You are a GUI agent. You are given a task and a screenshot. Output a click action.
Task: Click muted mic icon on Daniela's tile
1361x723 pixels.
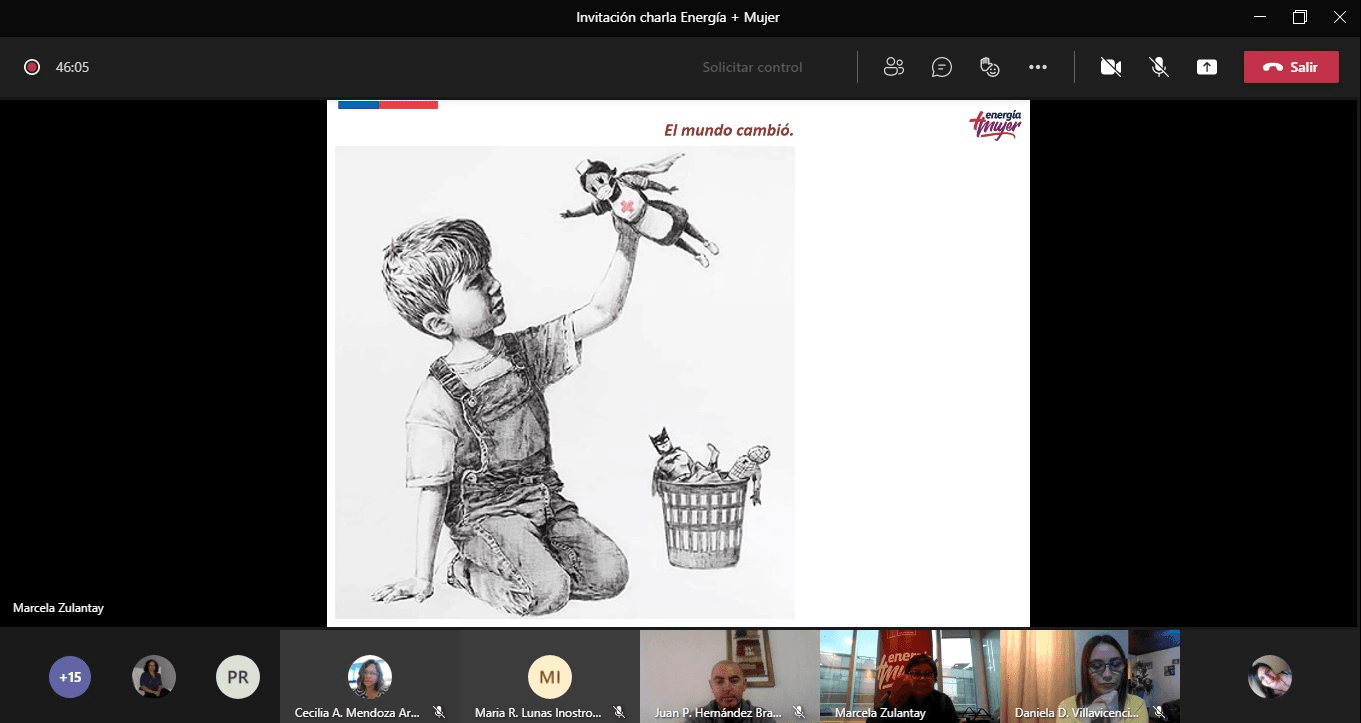(x=1159, y=712)
